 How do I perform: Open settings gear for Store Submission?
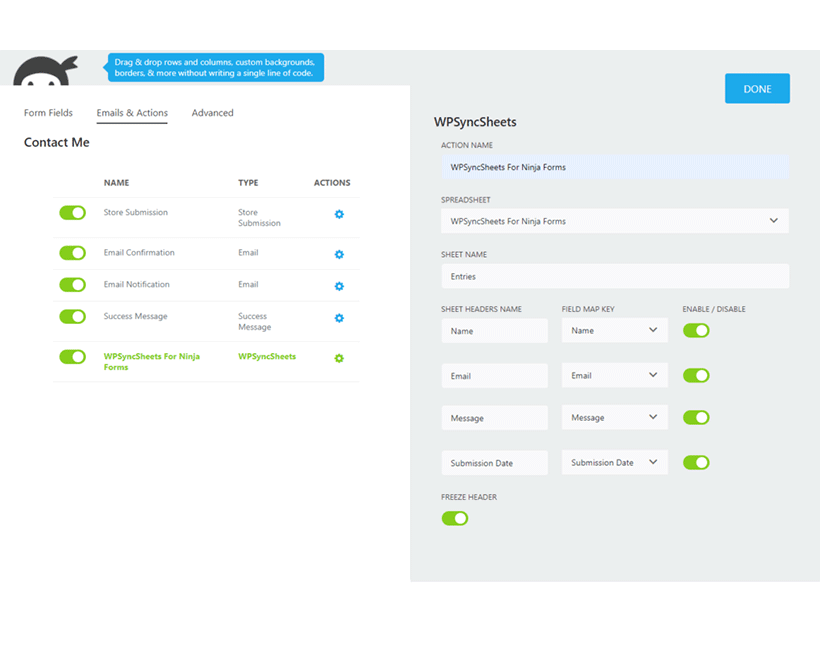[x=339, y=214]
